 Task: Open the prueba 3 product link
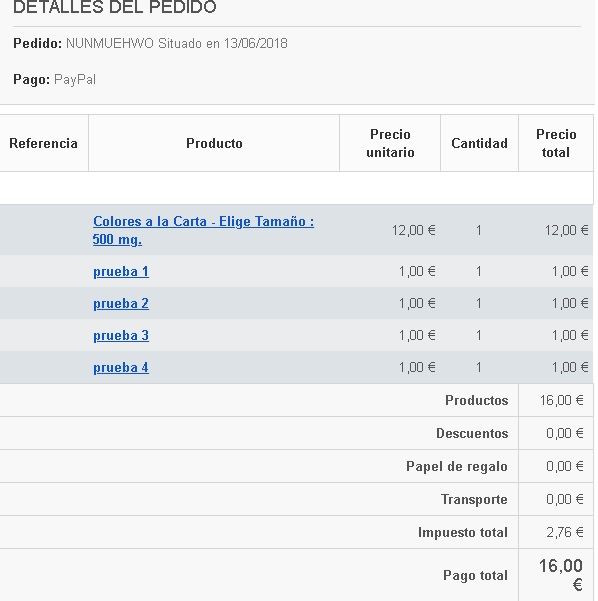click(121, 336)
